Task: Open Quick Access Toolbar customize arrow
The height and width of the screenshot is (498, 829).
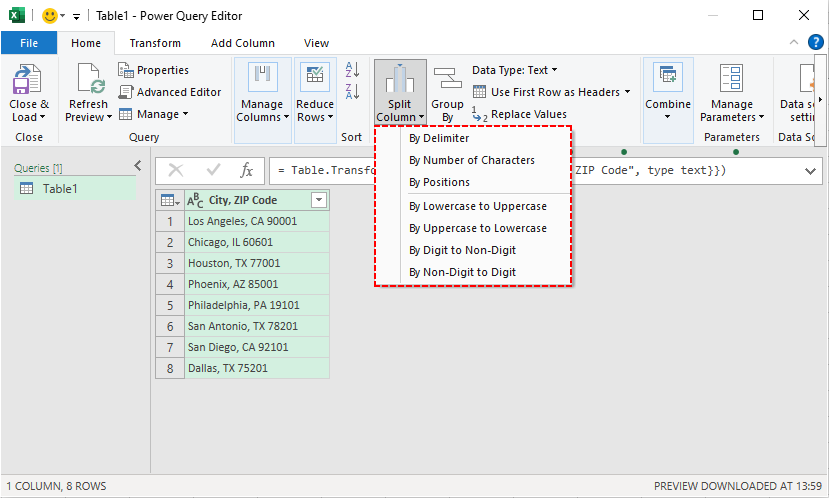Action: (x=77, y=16)
